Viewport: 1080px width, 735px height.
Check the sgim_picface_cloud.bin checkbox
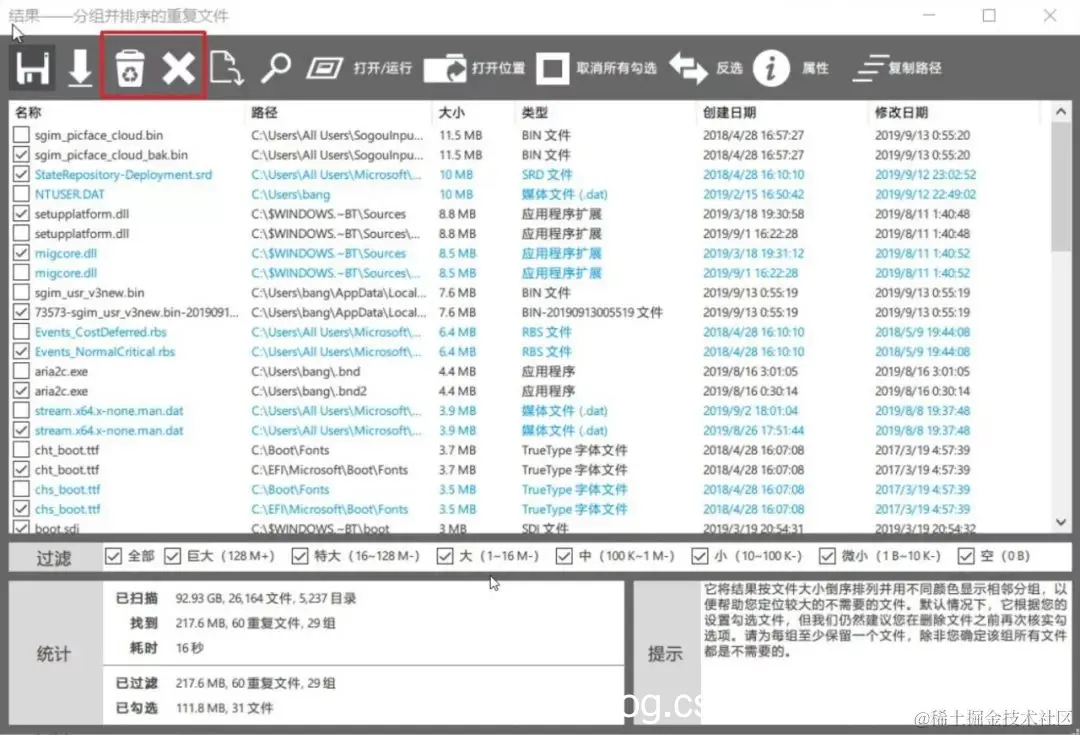18,135
